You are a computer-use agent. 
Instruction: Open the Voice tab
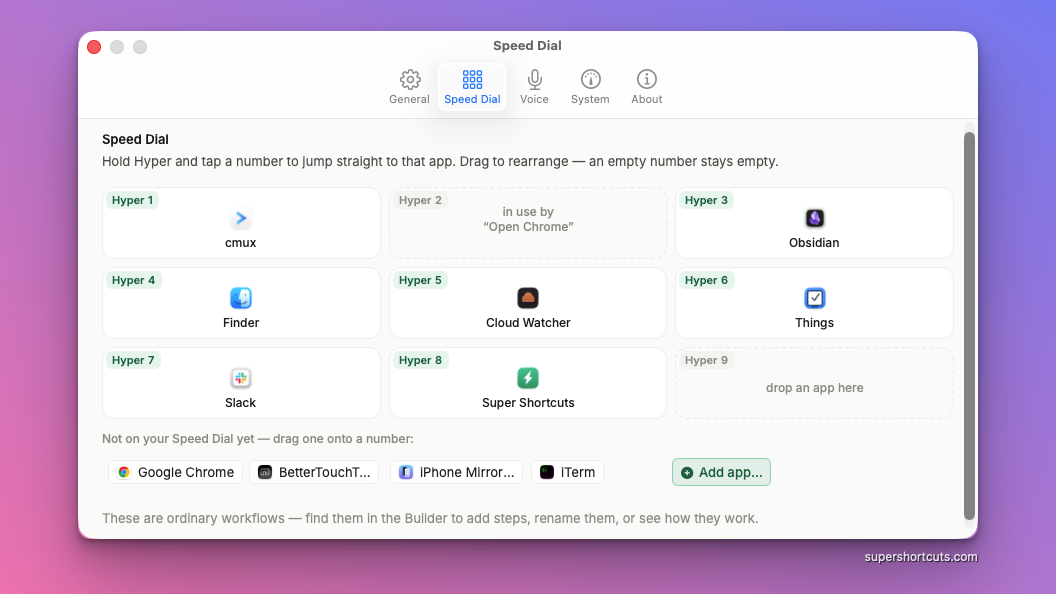[534, 87]
